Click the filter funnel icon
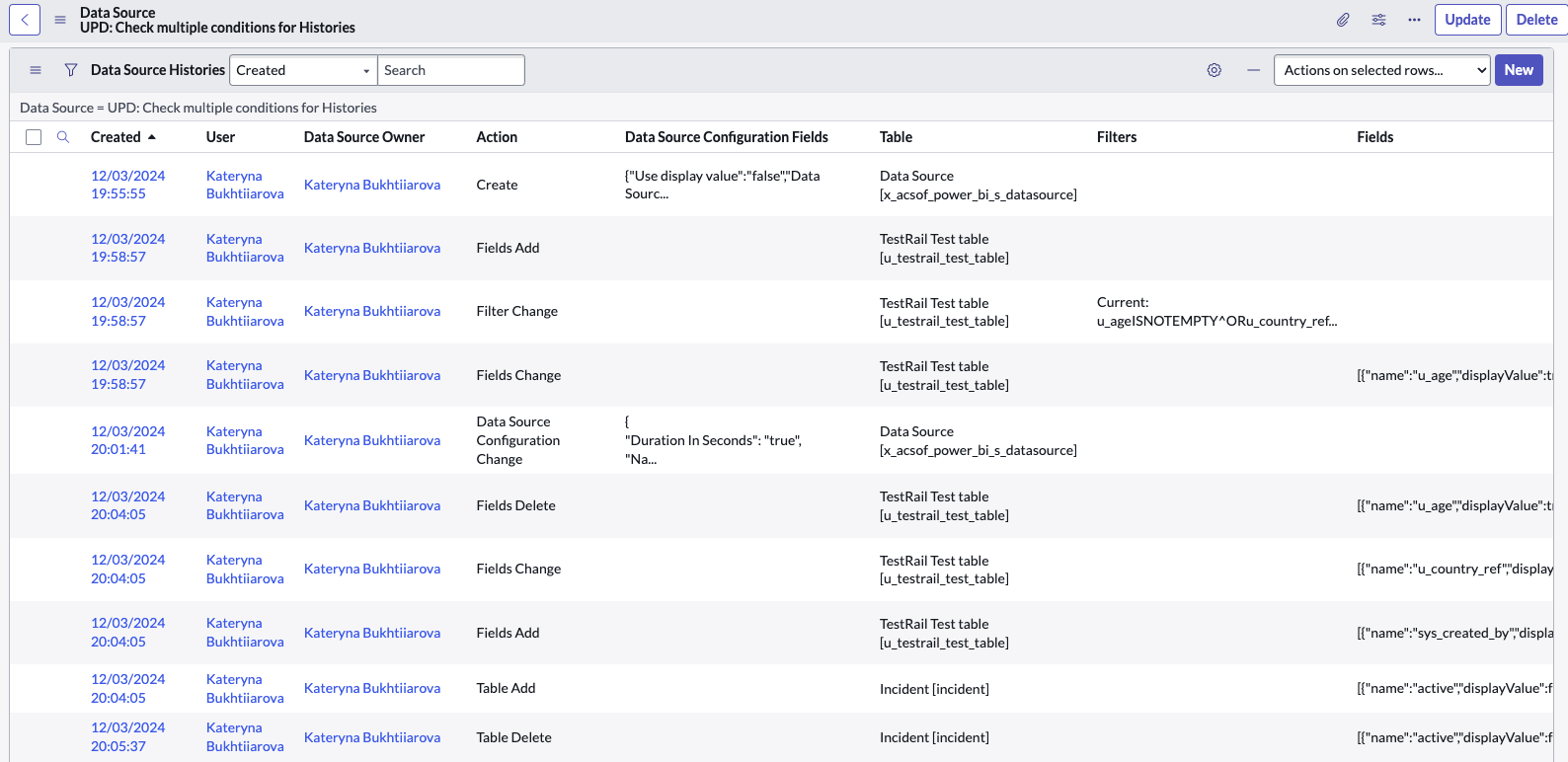 (x=71, y=70)
